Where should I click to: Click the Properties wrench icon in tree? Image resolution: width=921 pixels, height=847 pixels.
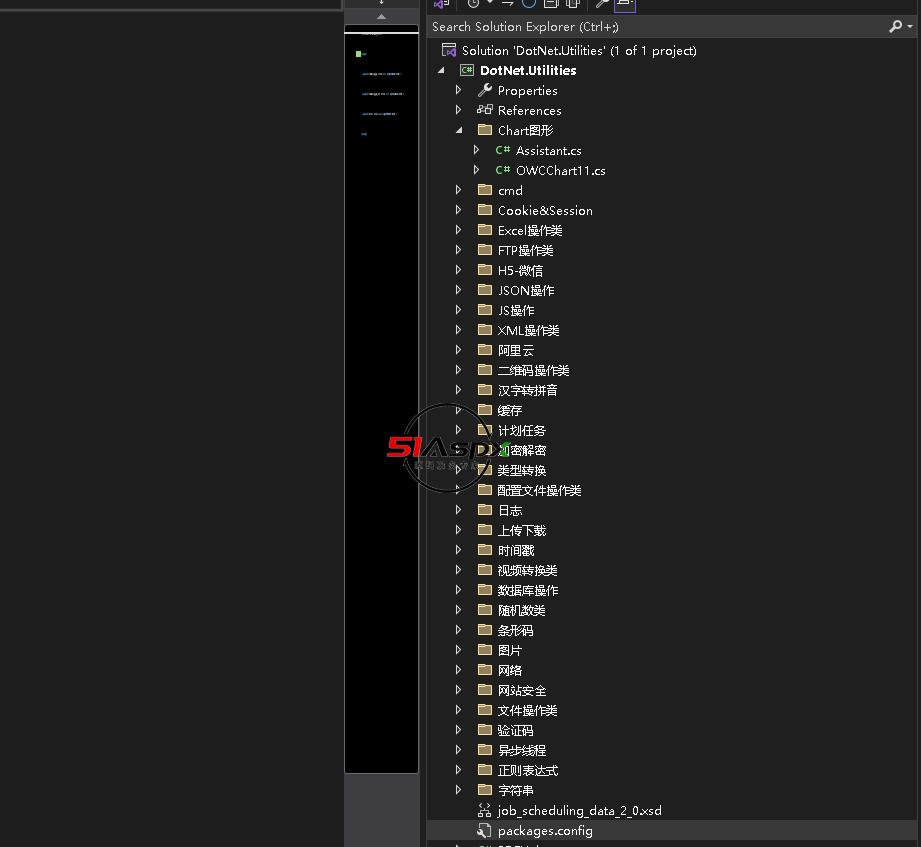pos(485,90)
